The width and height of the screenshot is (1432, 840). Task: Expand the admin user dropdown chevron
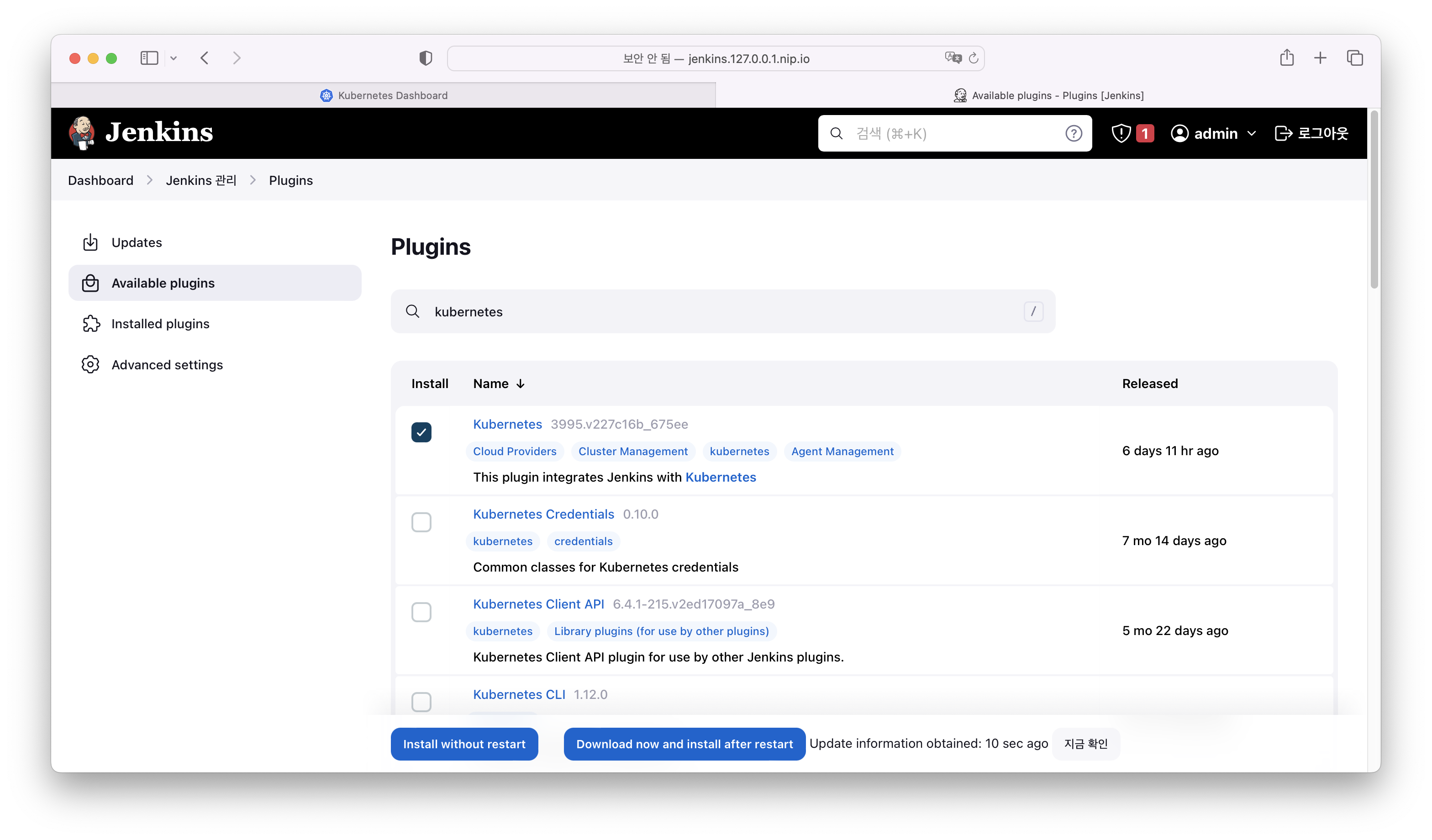1251,133
